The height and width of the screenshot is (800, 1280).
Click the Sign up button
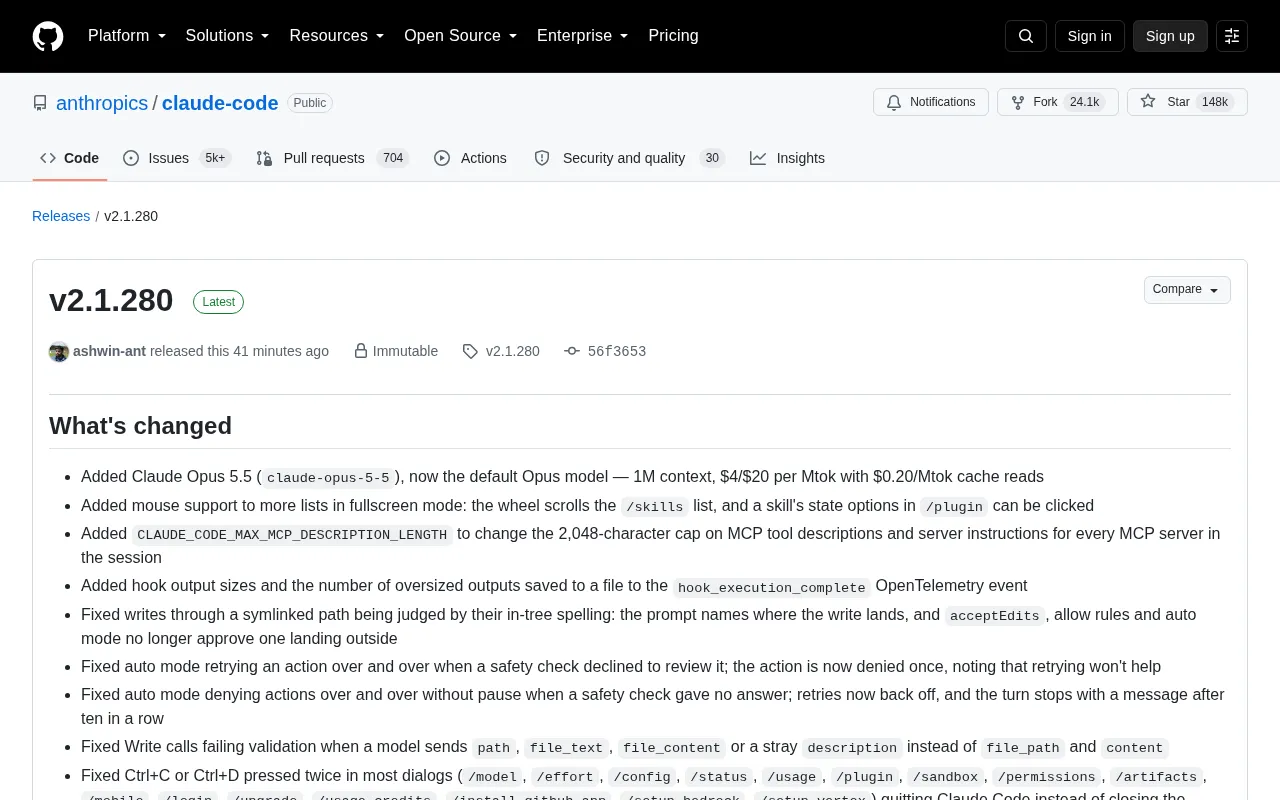[x=1170, y=36]
